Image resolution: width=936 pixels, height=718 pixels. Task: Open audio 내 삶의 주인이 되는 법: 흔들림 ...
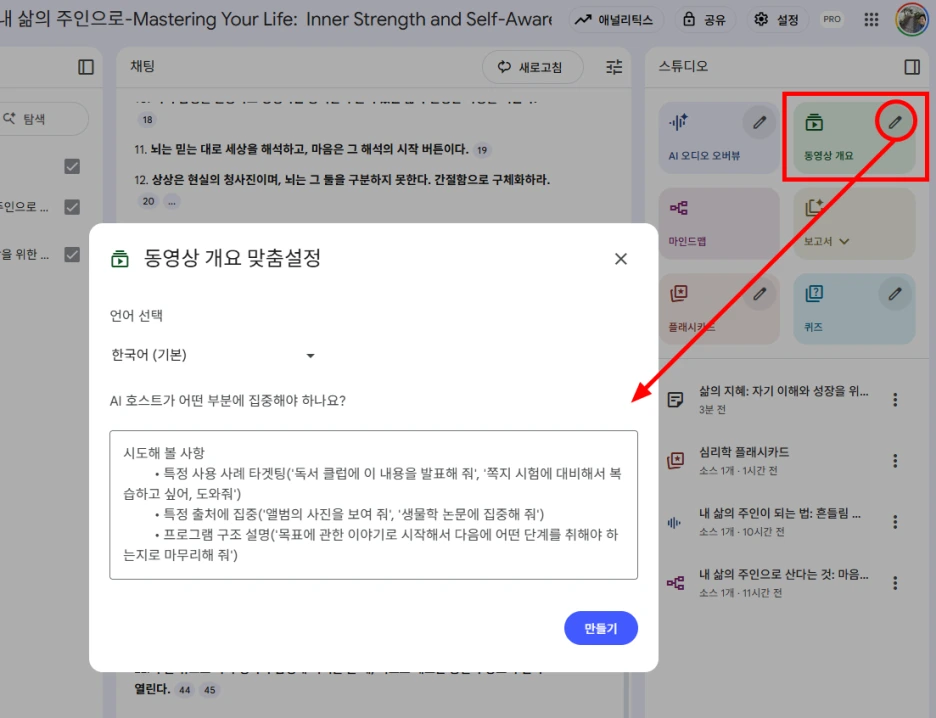coord(768,522)
